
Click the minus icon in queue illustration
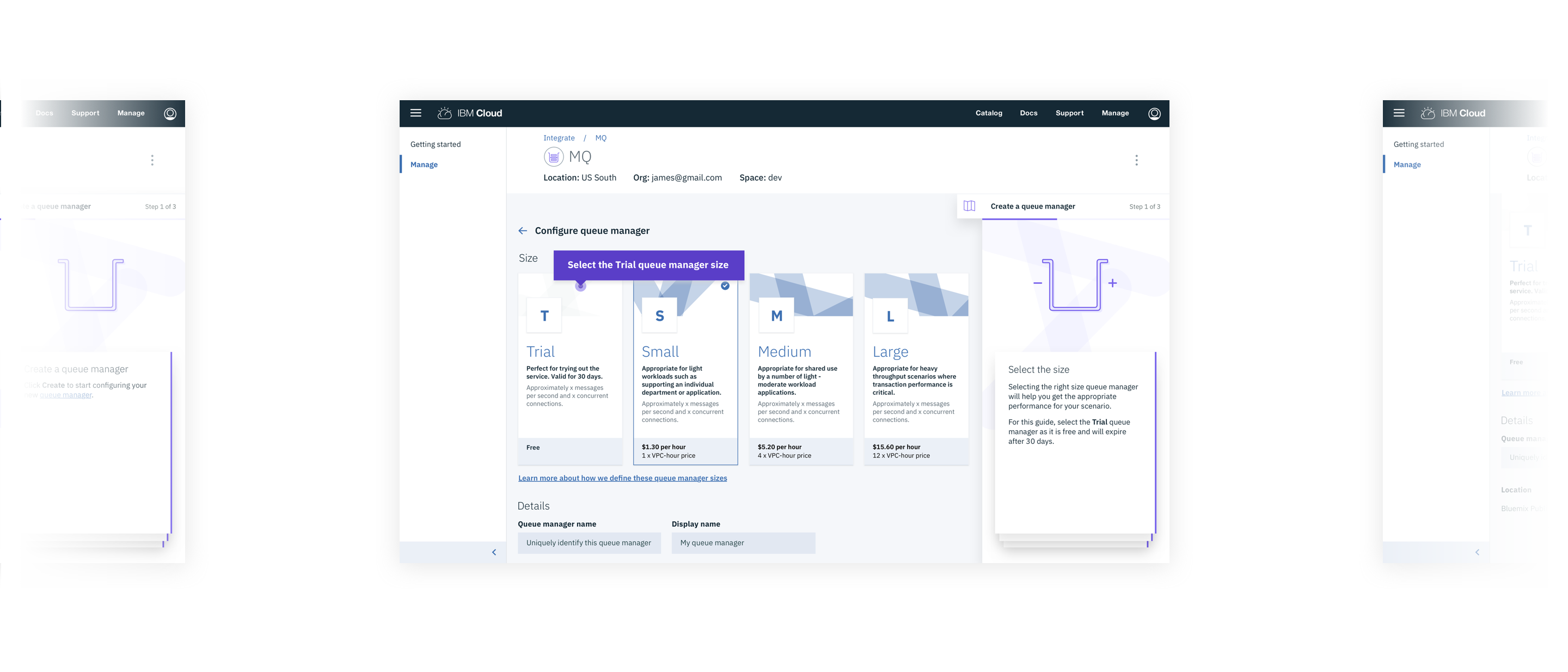(x=1037, y=283)
